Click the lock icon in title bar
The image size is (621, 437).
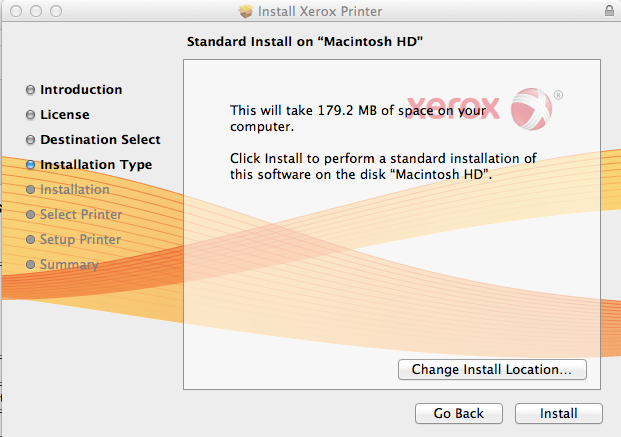point(609,11)
